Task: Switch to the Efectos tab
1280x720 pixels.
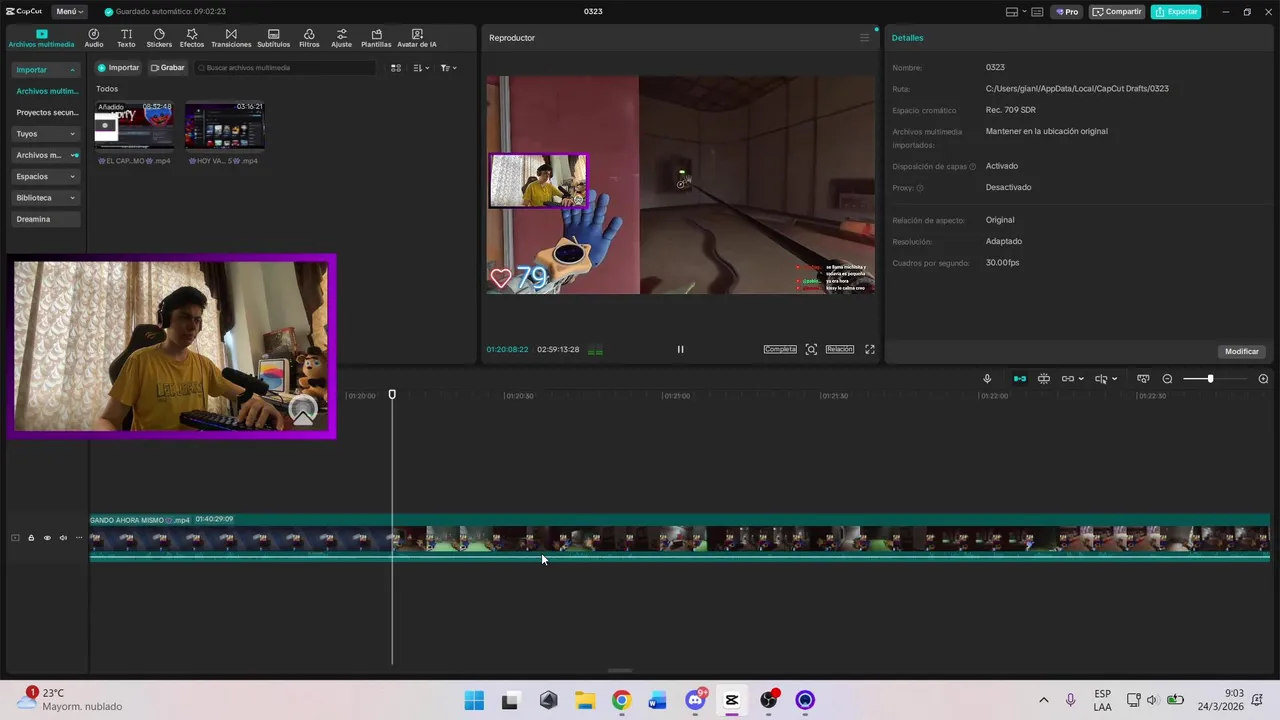Action: tap(192, 38)
